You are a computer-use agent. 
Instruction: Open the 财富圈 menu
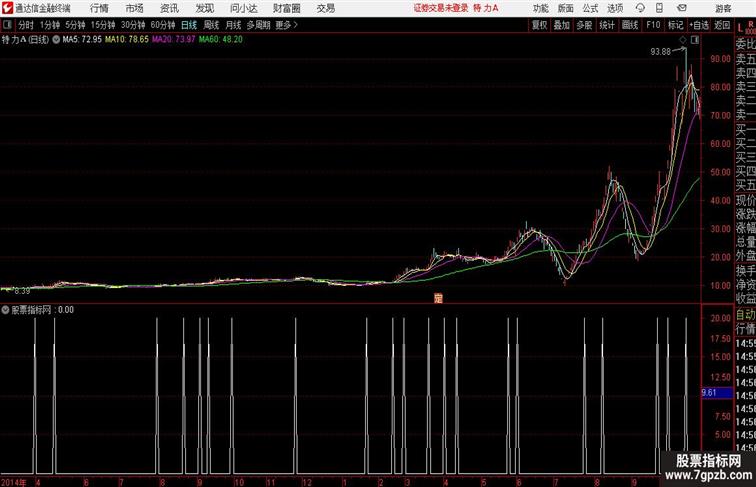287,8
